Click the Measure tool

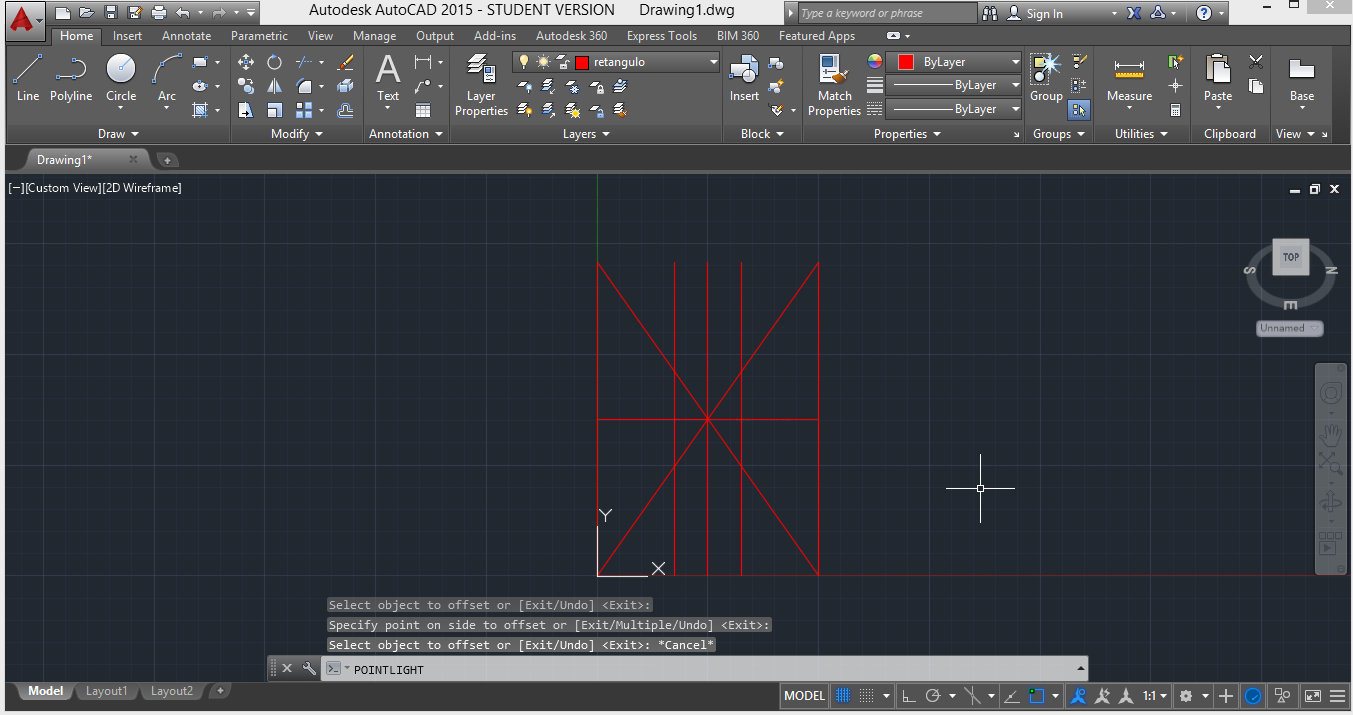[1129, 78]
